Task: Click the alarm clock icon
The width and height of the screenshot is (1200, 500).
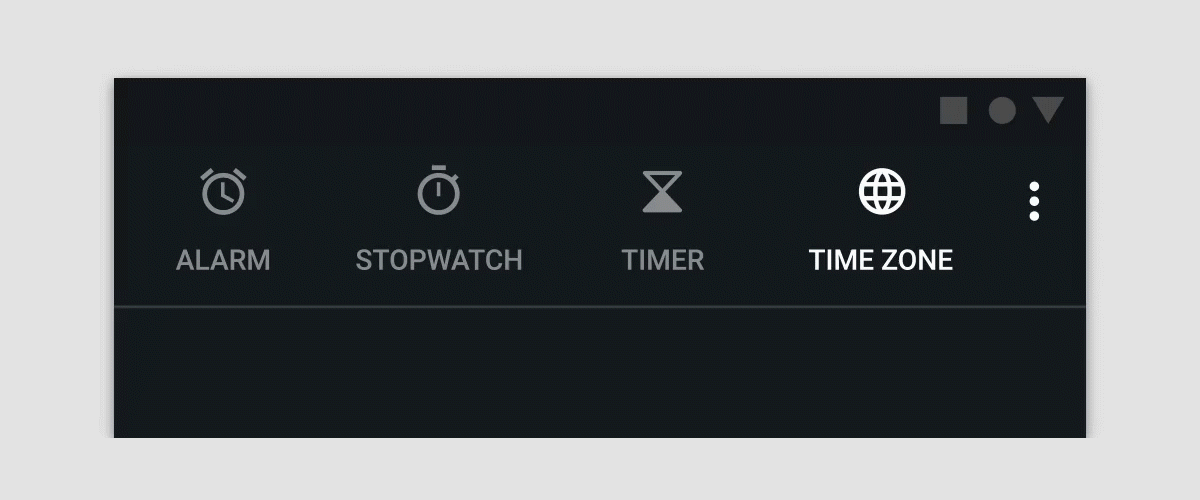Action: click(x=223, y=191)
